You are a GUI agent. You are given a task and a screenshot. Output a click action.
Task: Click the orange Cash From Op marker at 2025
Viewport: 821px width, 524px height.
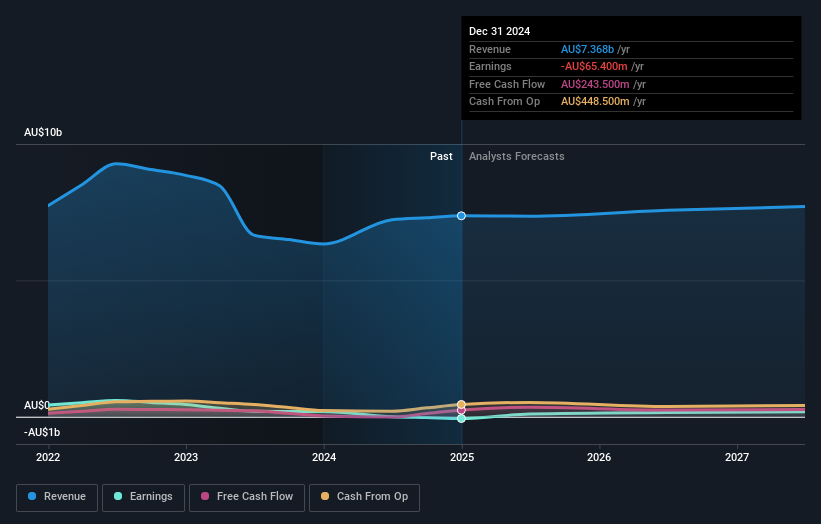point(461,404)
